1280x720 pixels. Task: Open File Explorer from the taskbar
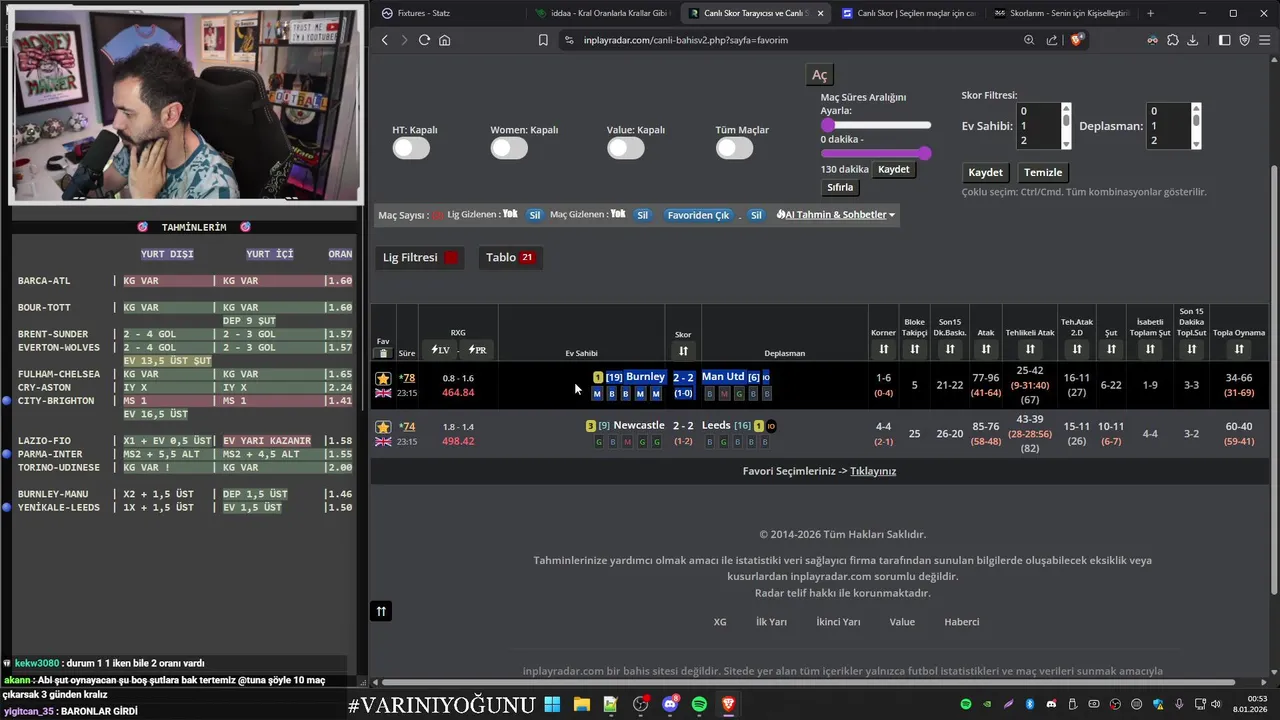[581, 705]
